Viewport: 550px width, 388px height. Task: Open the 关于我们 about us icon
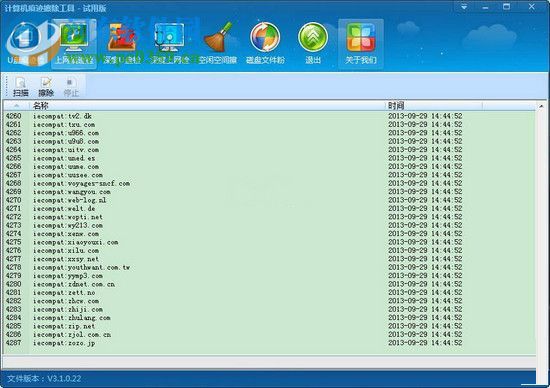[x=361, y=44]
